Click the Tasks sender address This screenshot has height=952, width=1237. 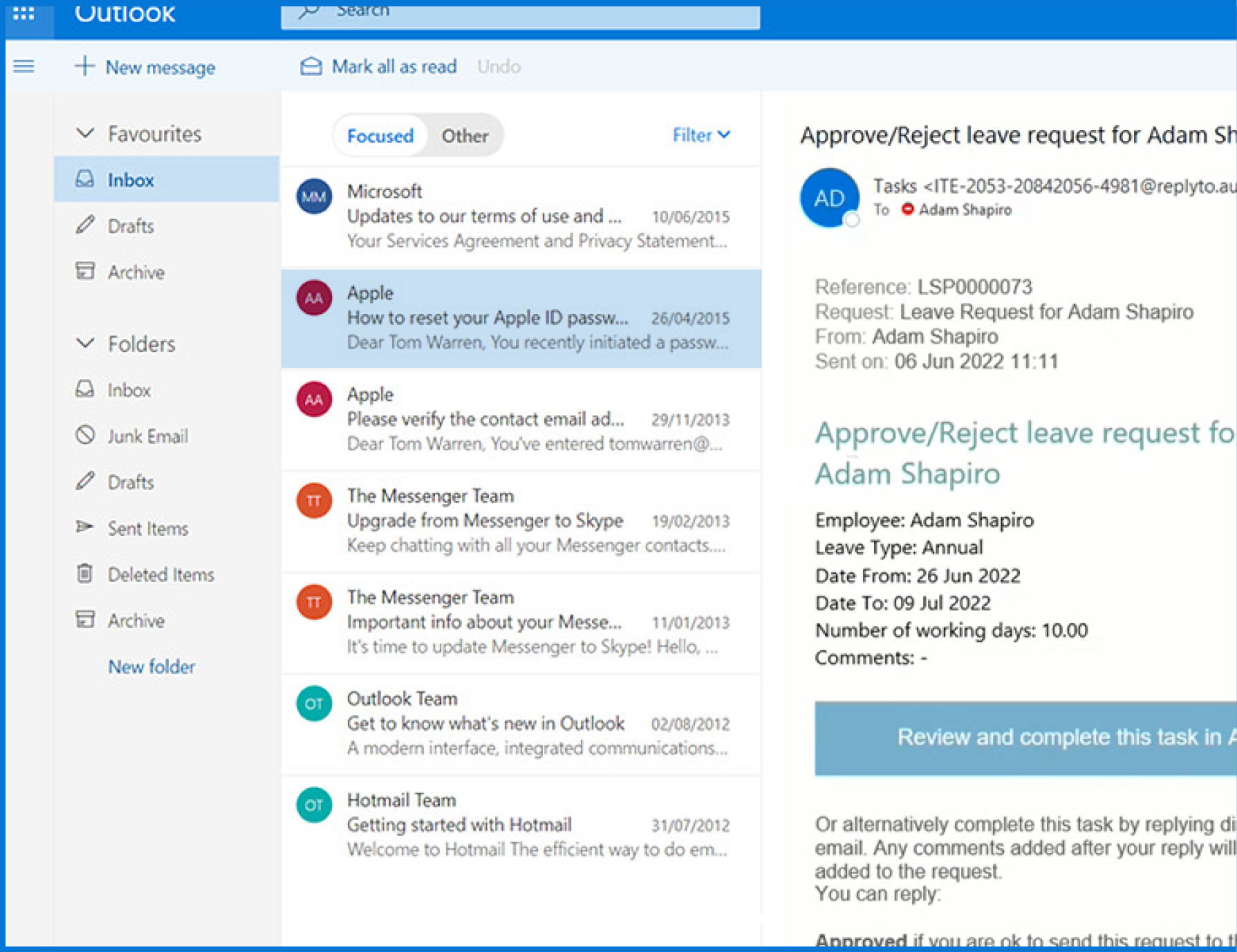(x=1054, y=186)
